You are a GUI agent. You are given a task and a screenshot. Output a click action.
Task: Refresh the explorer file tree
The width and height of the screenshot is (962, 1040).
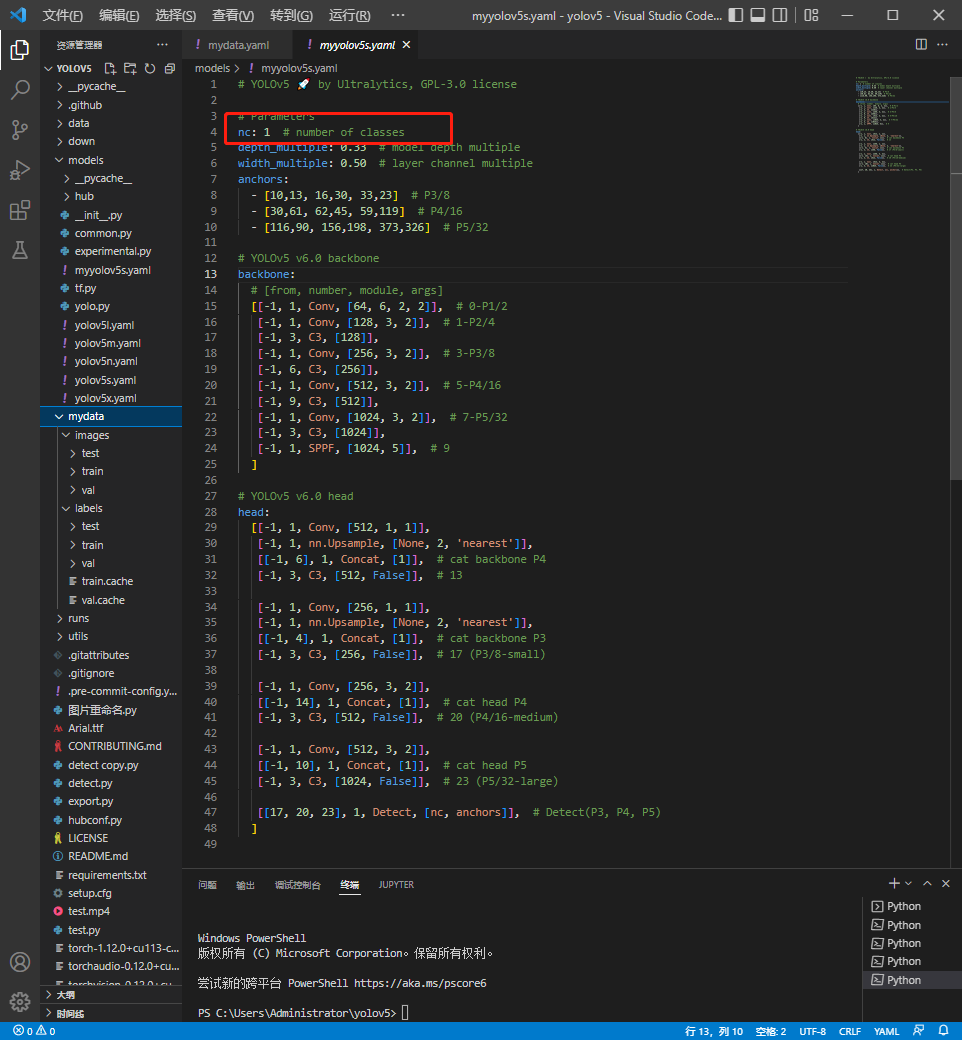pyautogui.click(x=150, y=68)
